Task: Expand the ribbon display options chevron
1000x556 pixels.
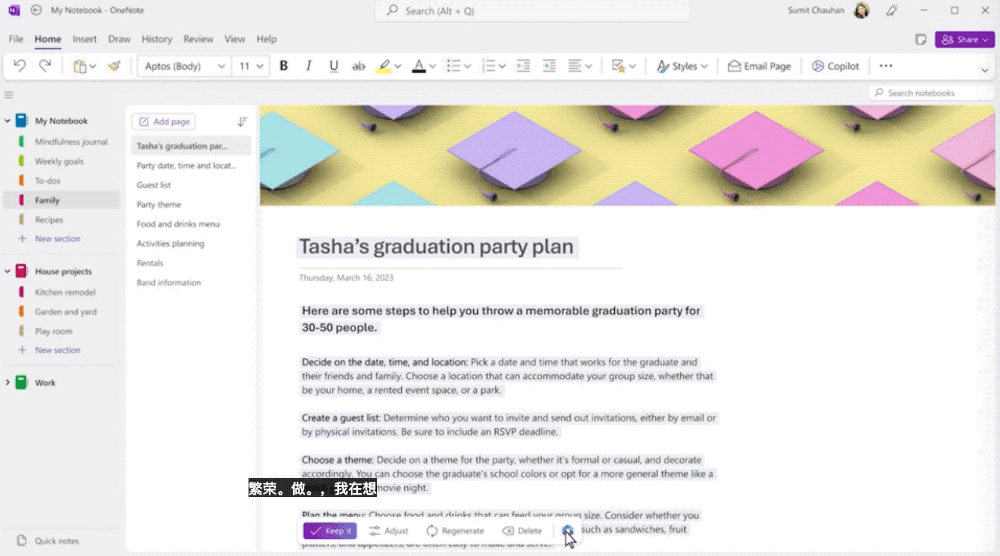Action: tap(984, 70)
